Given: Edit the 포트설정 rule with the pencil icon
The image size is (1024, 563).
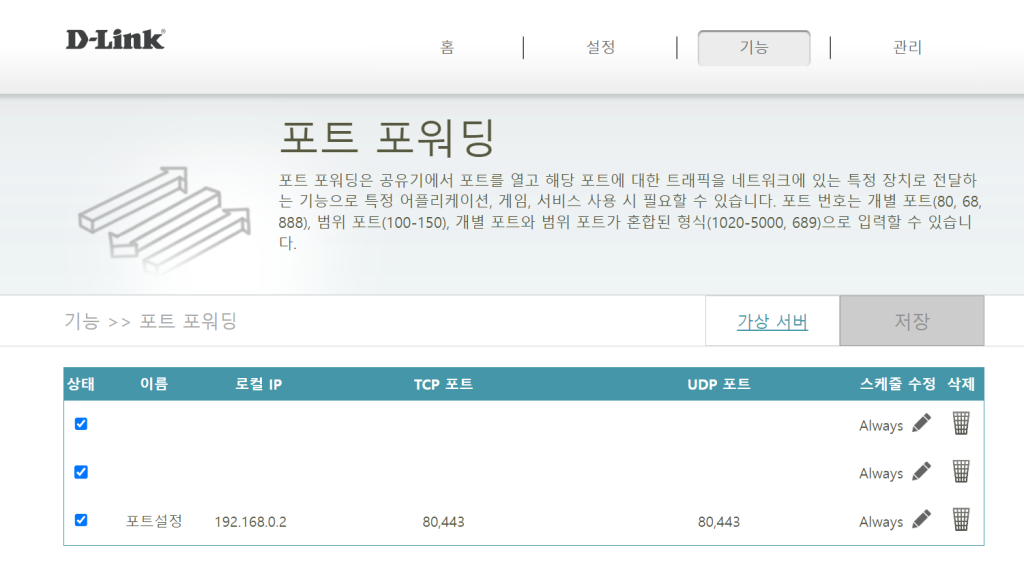Looking at the screenshot, I should pyautogui.click(x=921, y=520).
